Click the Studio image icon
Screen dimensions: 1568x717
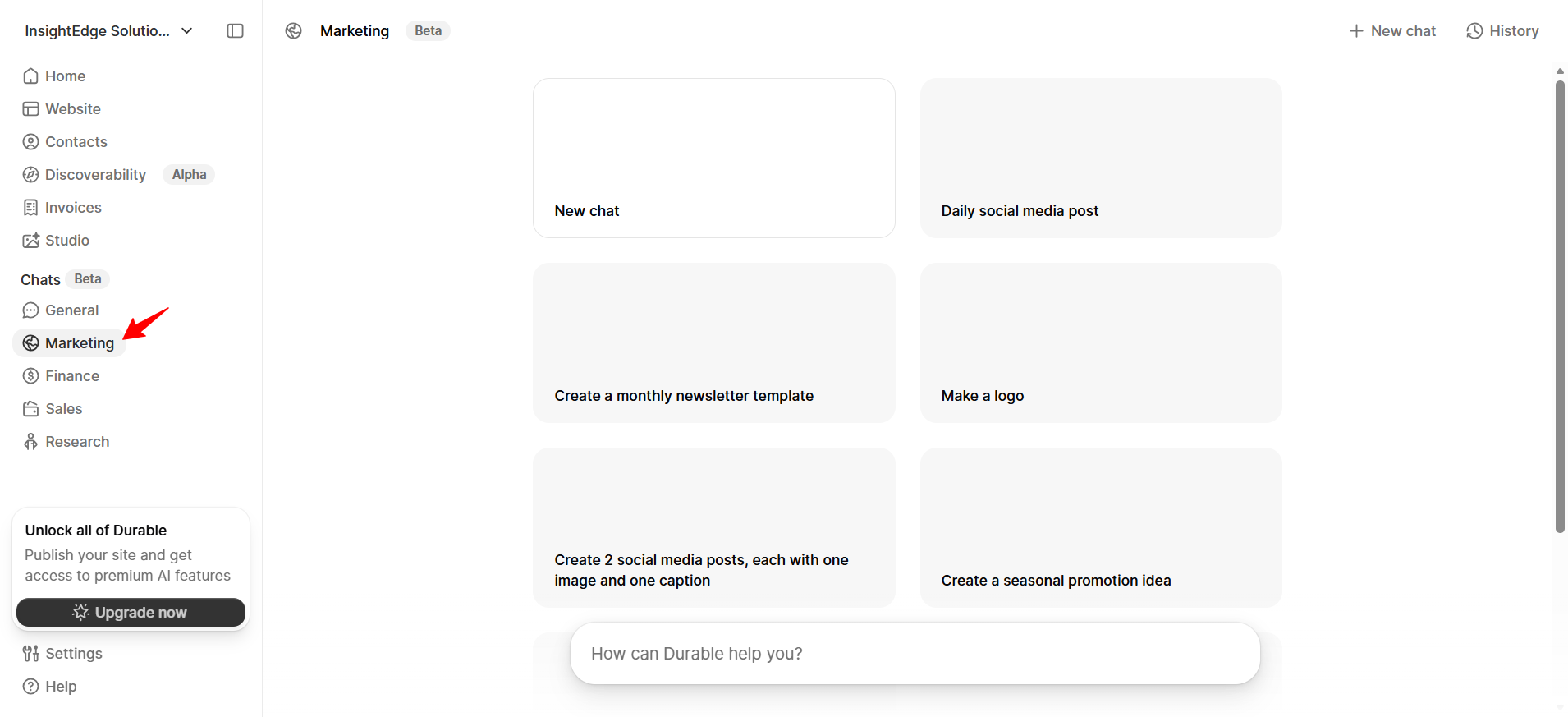click(30, 241)
